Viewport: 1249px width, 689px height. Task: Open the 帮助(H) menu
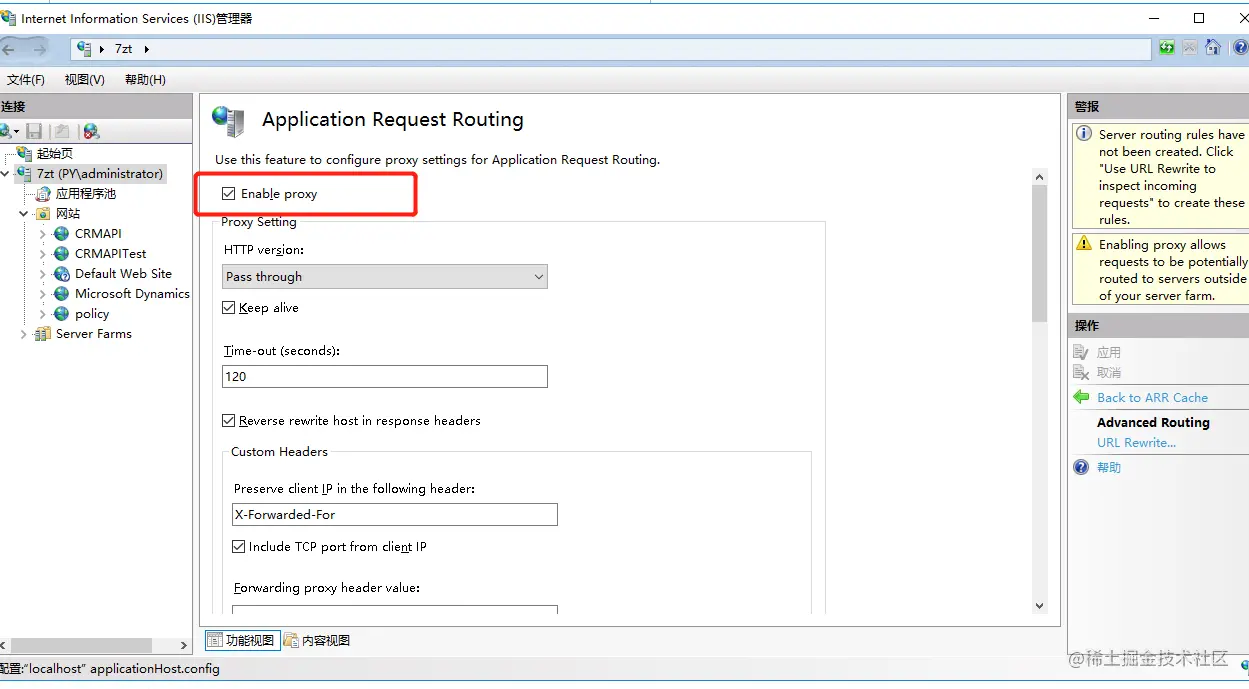pos(145,80)
